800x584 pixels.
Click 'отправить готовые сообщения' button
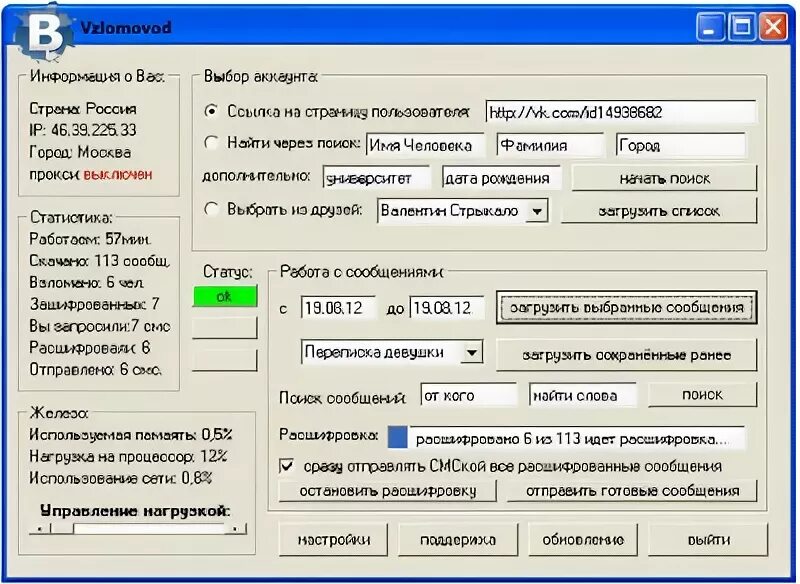633,491
